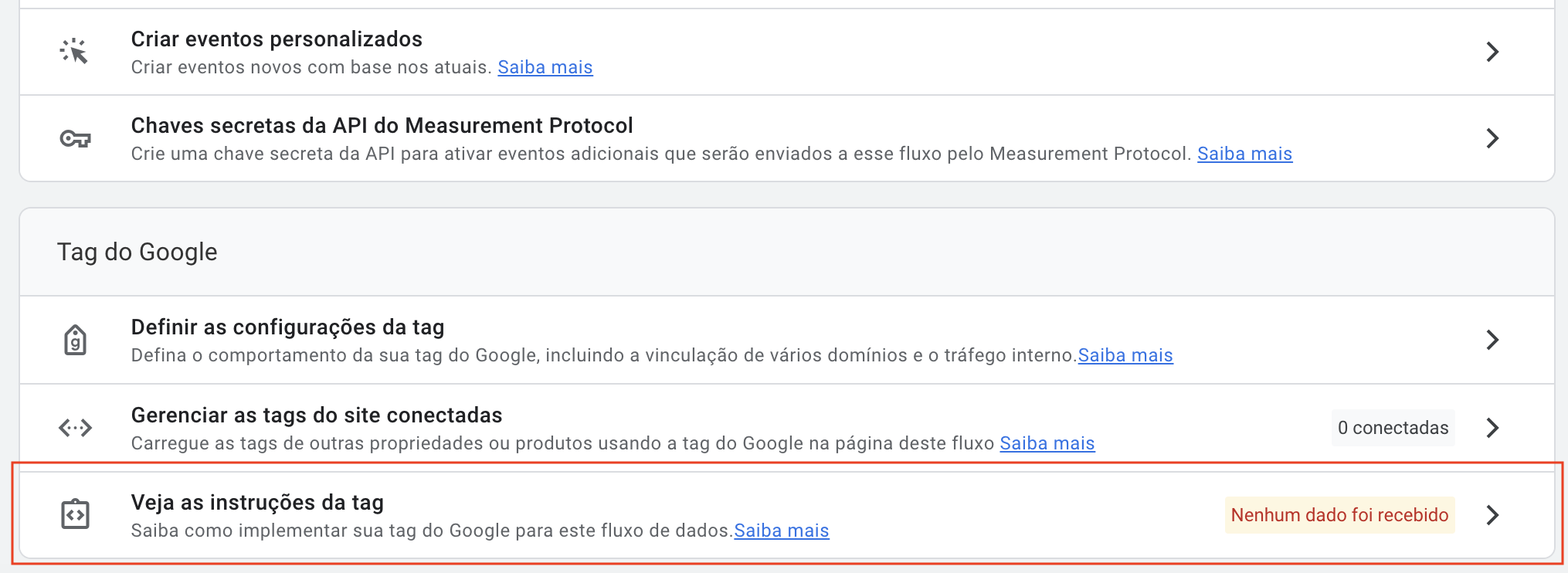Open Gerenciar as tags chevron arrow
The image size is (1568, 573).
click(1492, 428)
